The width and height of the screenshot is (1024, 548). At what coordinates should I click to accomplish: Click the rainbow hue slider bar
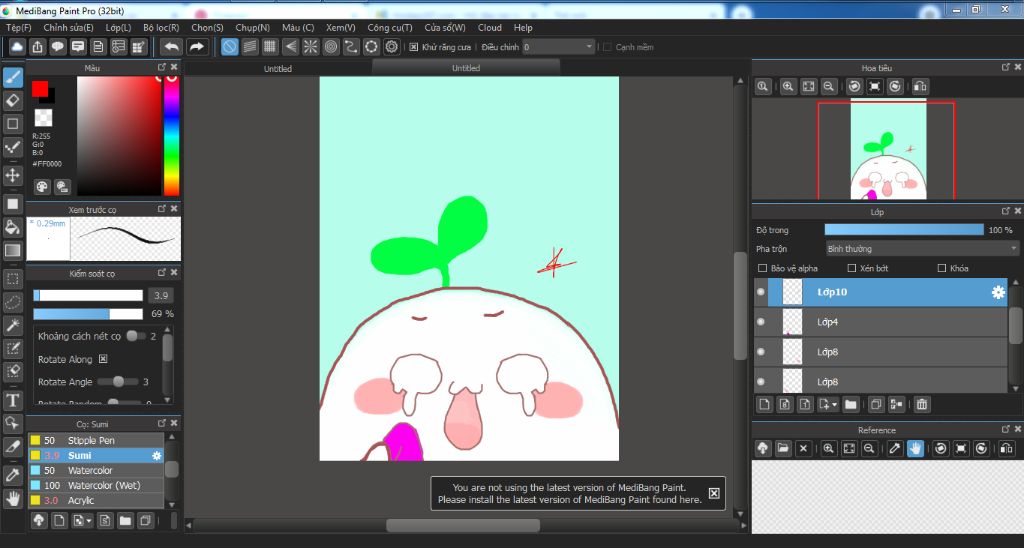click(x=171, y=135)
